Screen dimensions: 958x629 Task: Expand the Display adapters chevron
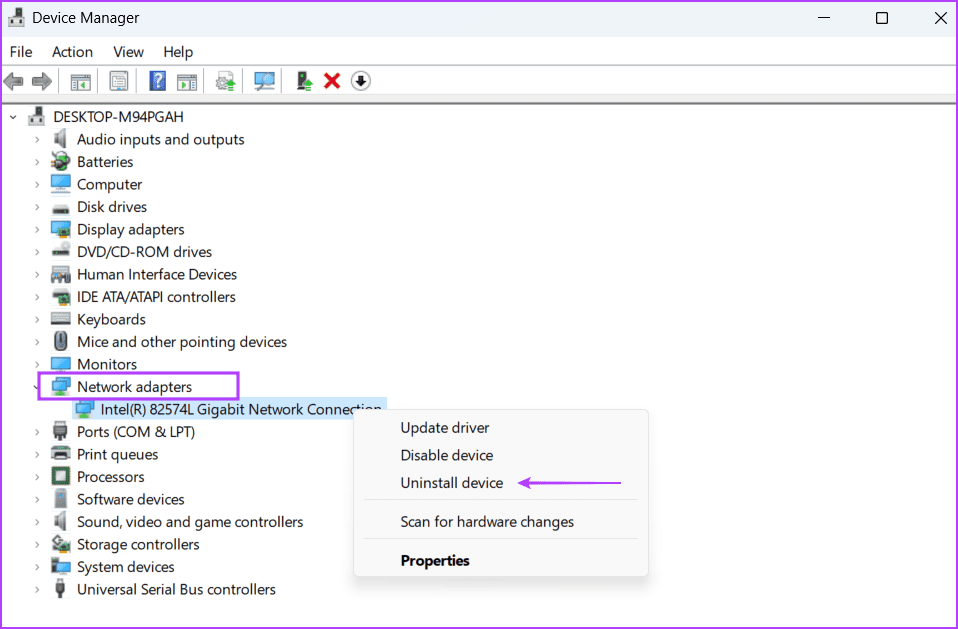tap(37, 230)
